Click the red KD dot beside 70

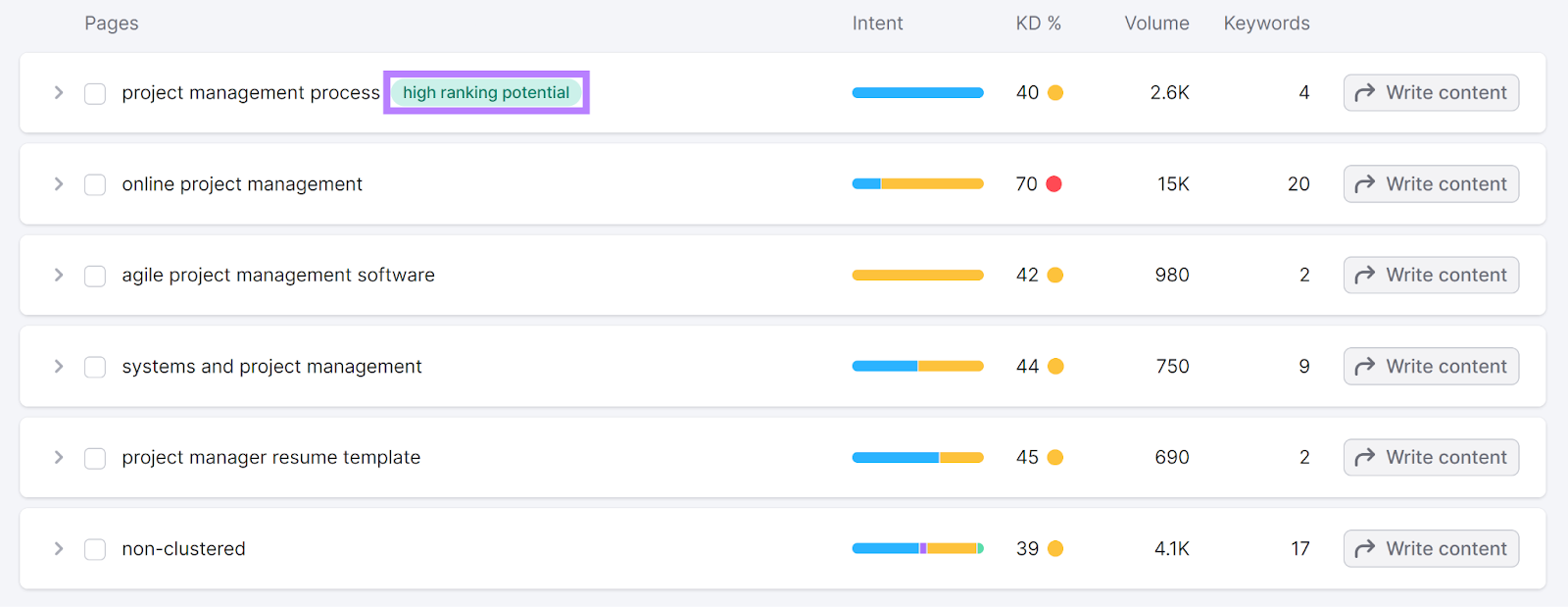[x=1054, y=184]
